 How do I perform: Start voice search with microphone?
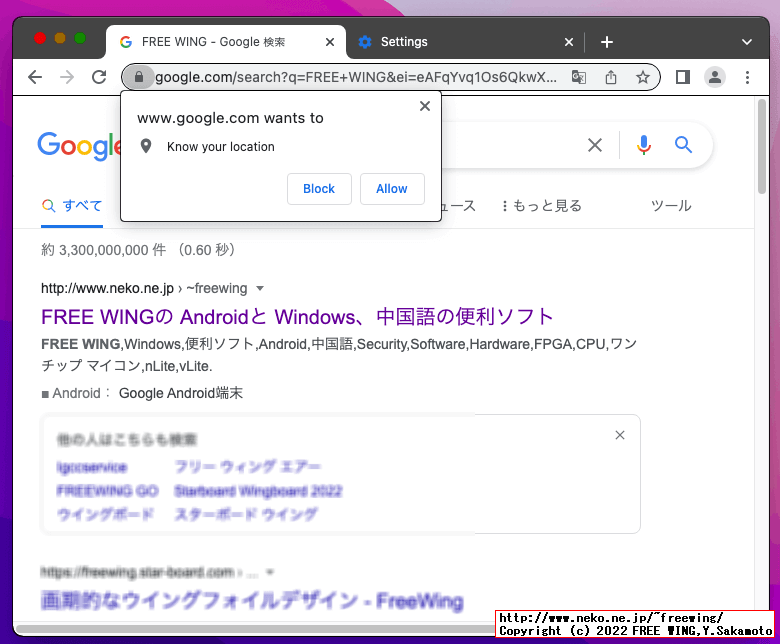[644, 145]
